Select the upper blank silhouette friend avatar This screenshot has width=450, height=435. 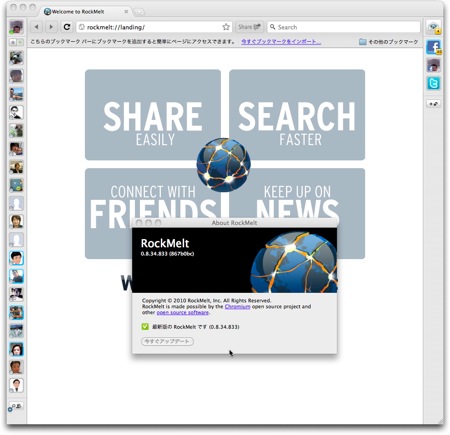click(x=16, y=203)
